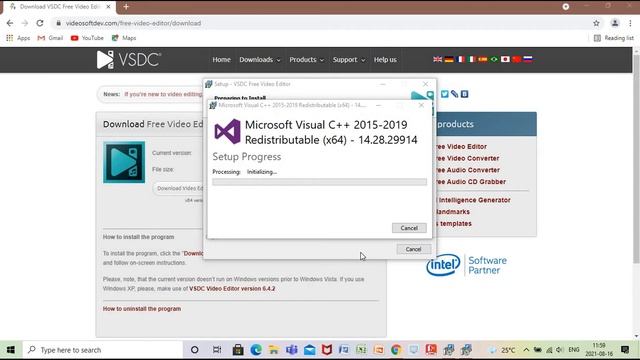Launch Microsoft Edge from taskbar
The height and width of the screenshot is (360, 640).
[256, 350]
